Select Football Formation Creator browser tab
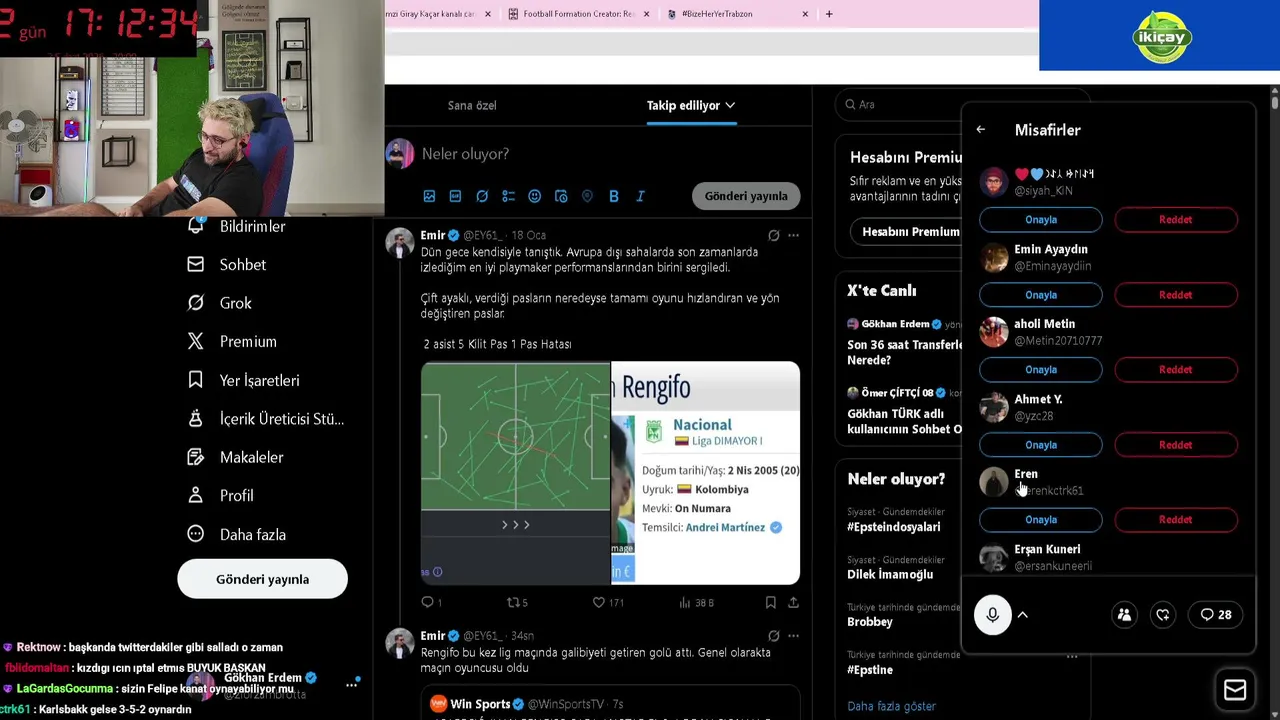This screenshot has height=720, width=1280. (578, 14)
